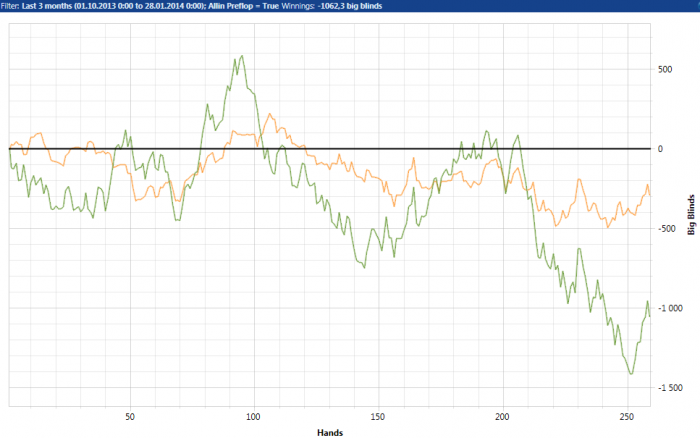700x438 pixels.
Task: Click the Big Blinds axis title
Action: click(691, 215)
